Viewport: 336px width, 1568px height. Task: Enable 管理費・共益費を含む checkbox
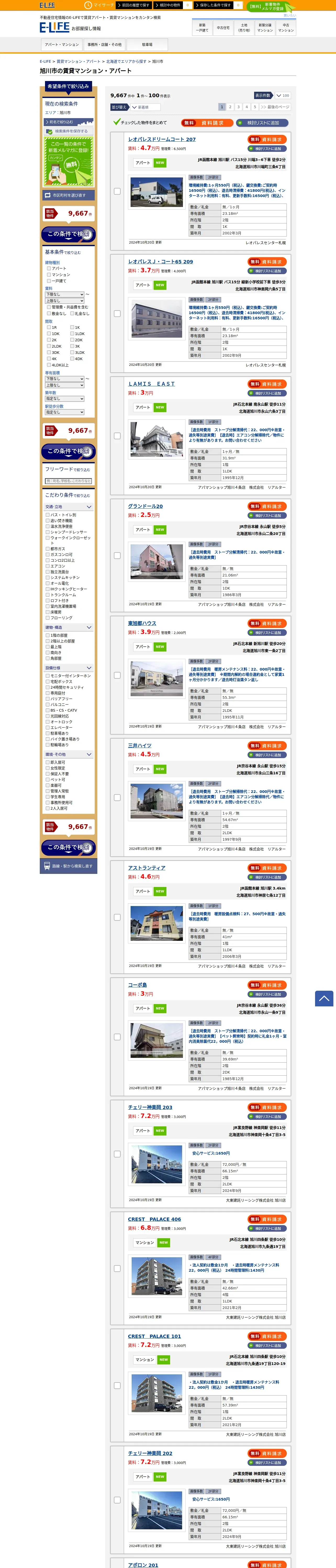tap(49, 307)
